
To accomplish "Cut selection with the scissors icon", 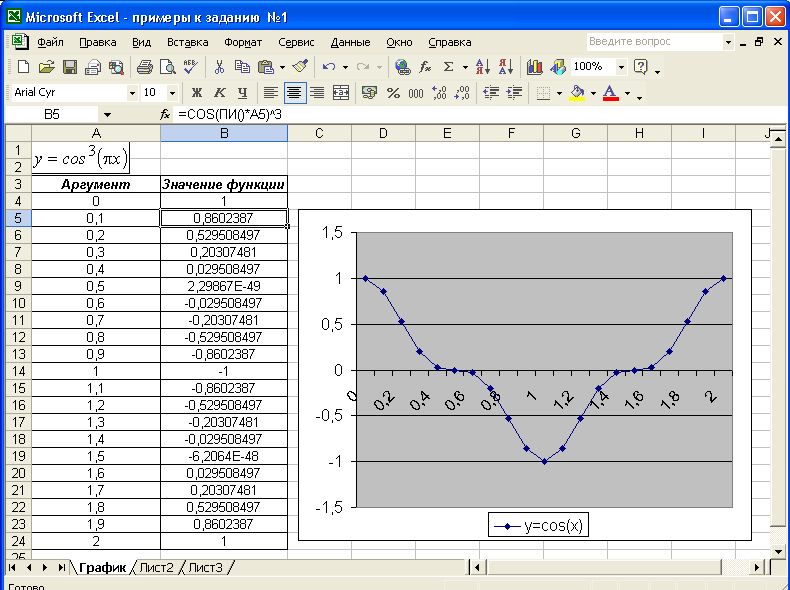I will [219, 67].
